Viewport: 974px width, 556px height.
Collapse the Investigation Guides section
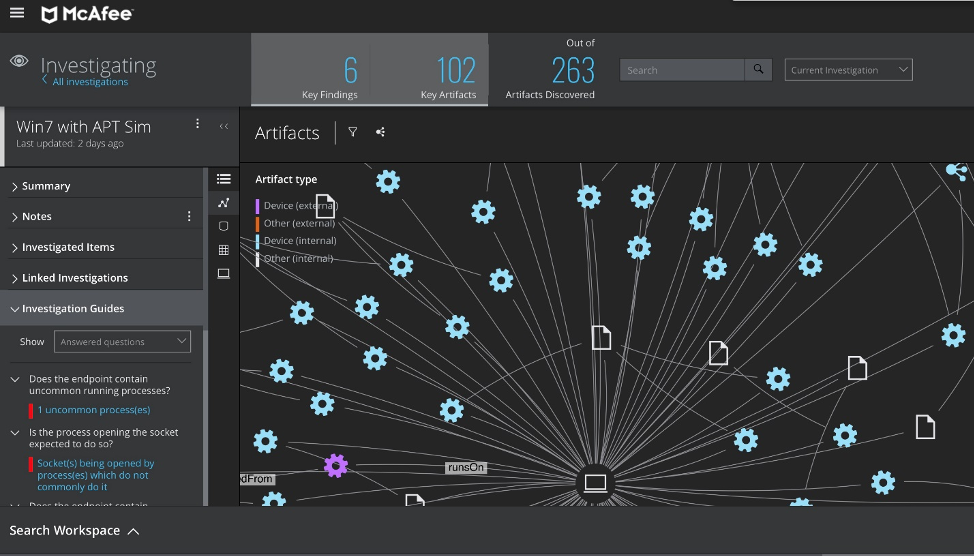point(73,309)
